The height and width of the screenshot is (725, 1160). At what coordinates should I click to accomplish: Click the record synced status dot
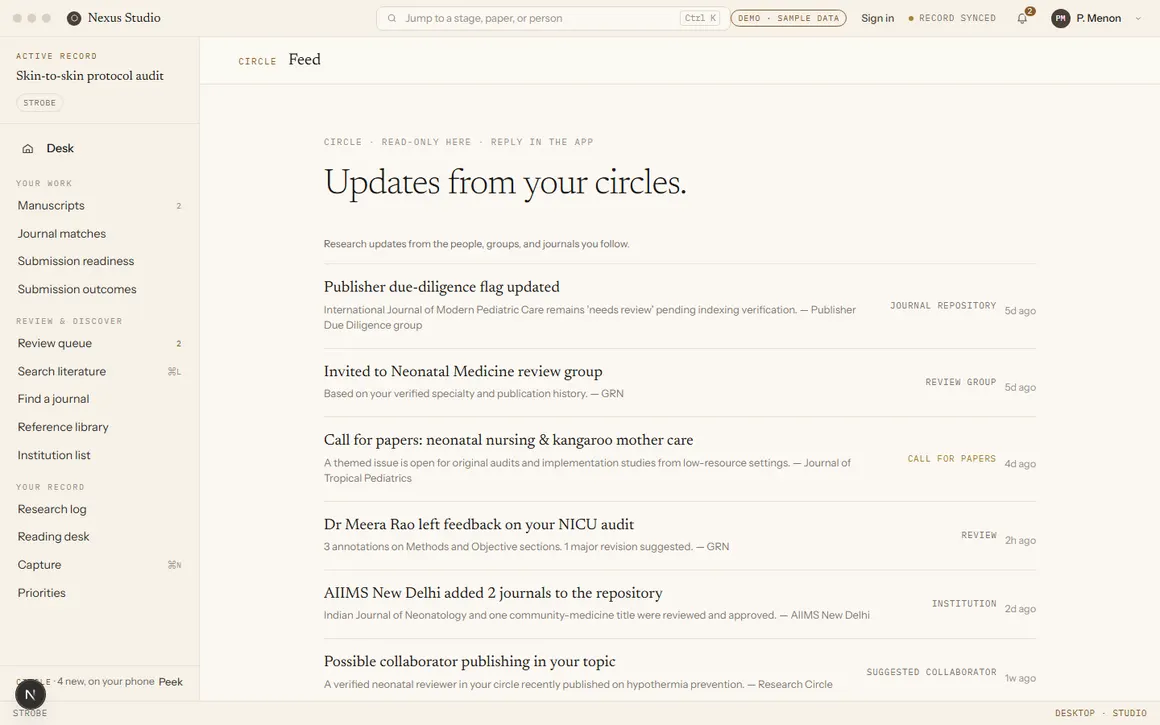tap(911, 18)
